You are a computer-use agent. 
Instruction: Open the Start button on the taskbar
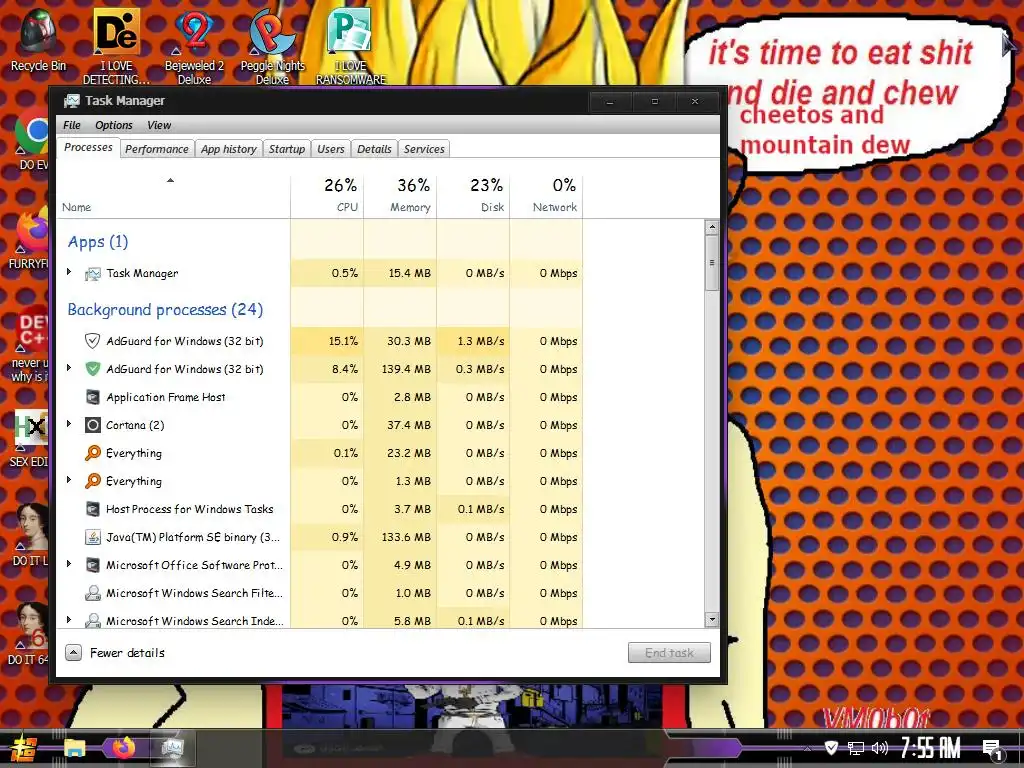pos(22,748)
